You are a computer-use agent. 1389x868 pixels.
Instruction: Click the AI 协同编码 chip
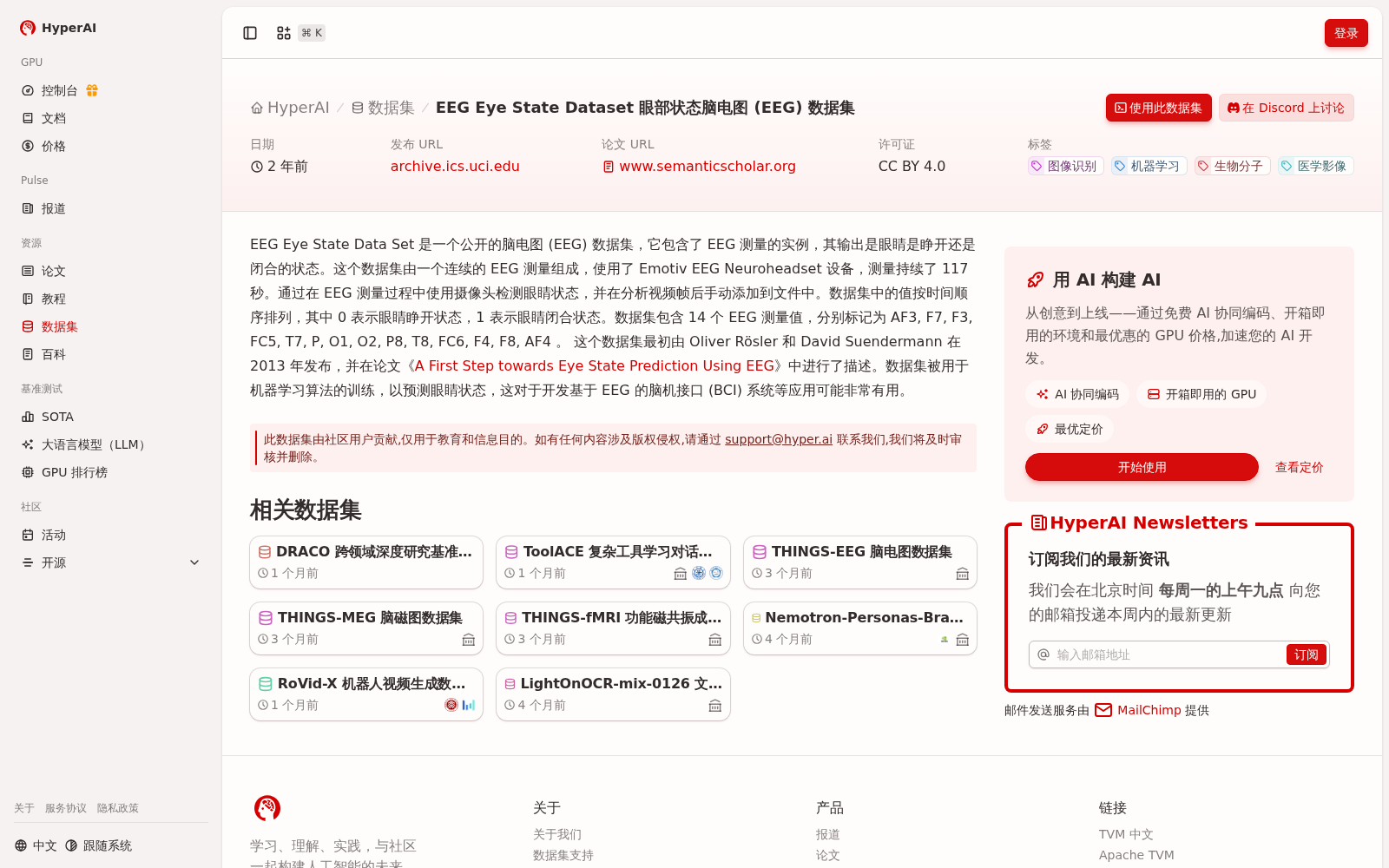(1077, 394)
